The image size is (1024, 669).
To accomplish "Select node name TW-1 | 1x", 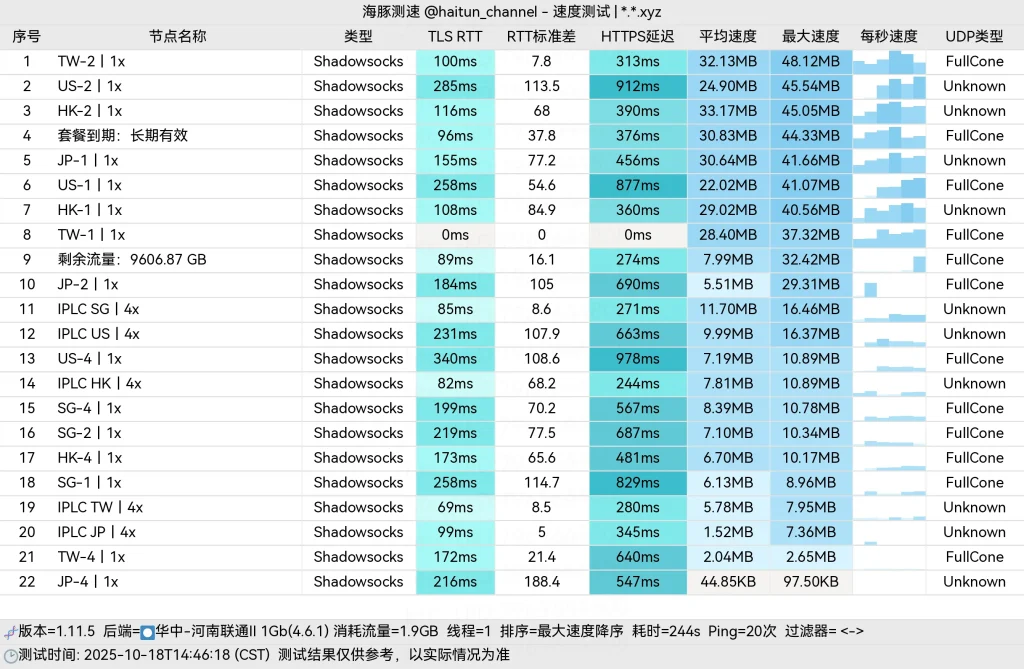I will tap(91, 235).
